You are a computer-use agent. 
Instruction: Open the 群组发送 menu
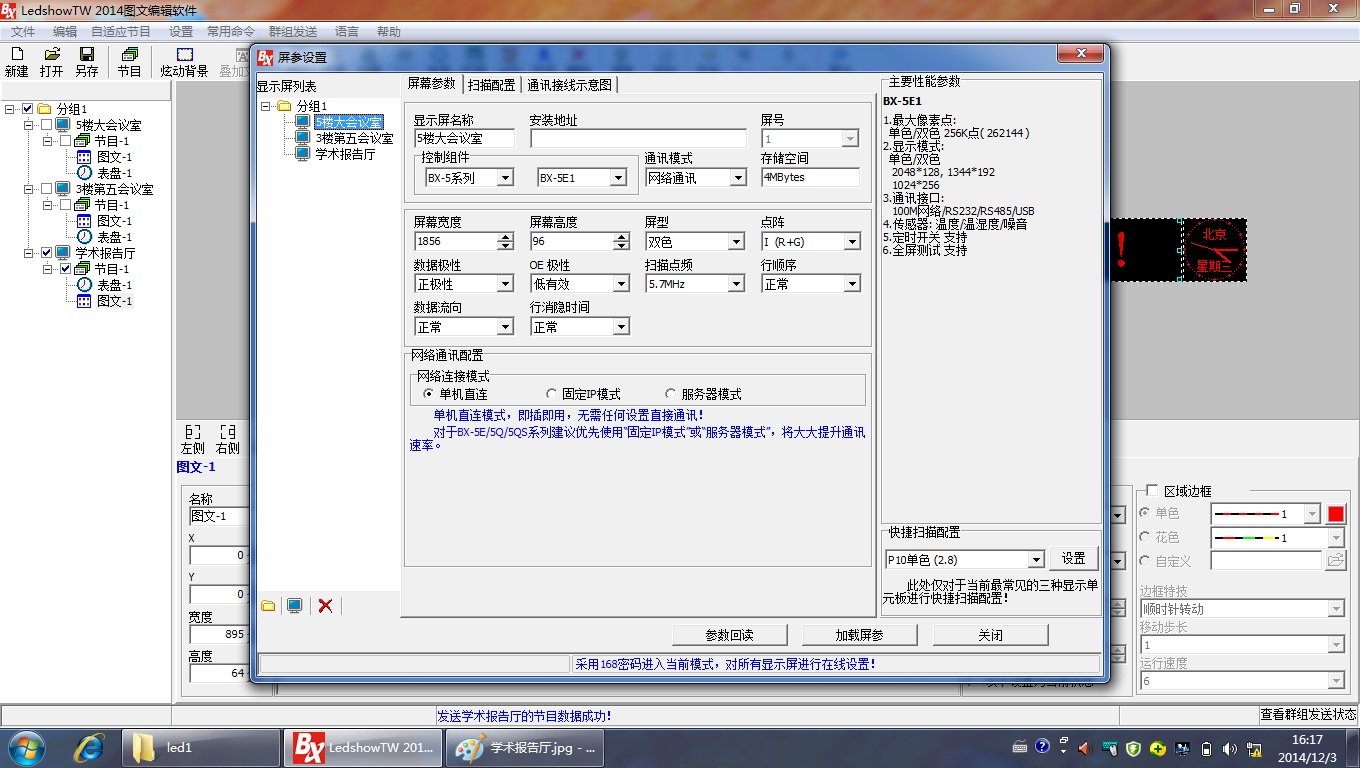click(293, 32)
